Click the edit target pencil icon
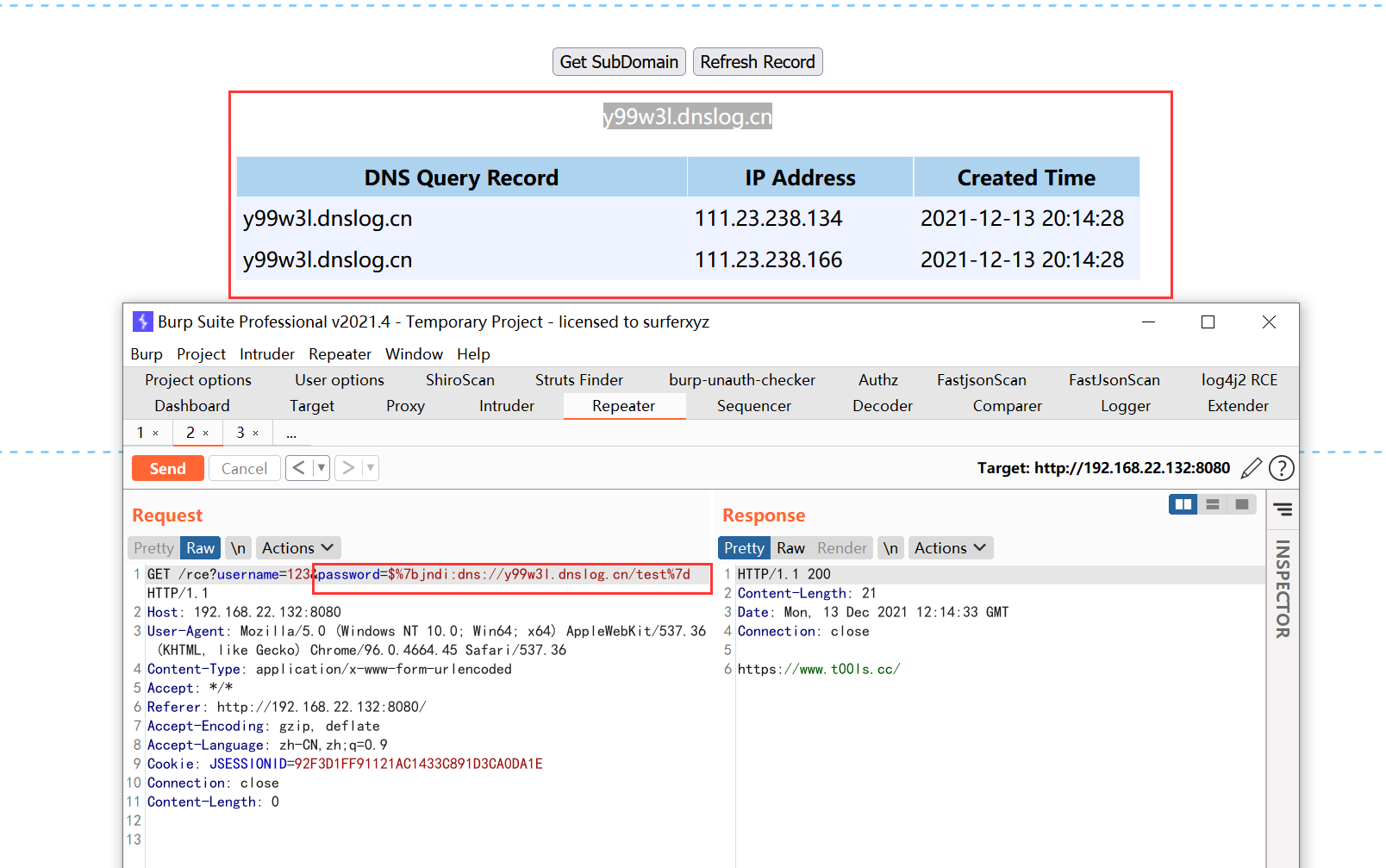 point(1251,468)
